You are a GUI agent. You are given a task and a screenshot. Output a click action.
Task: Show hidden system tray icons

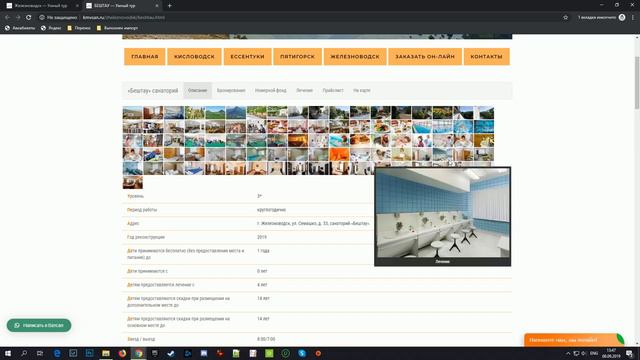pos(568,353)
